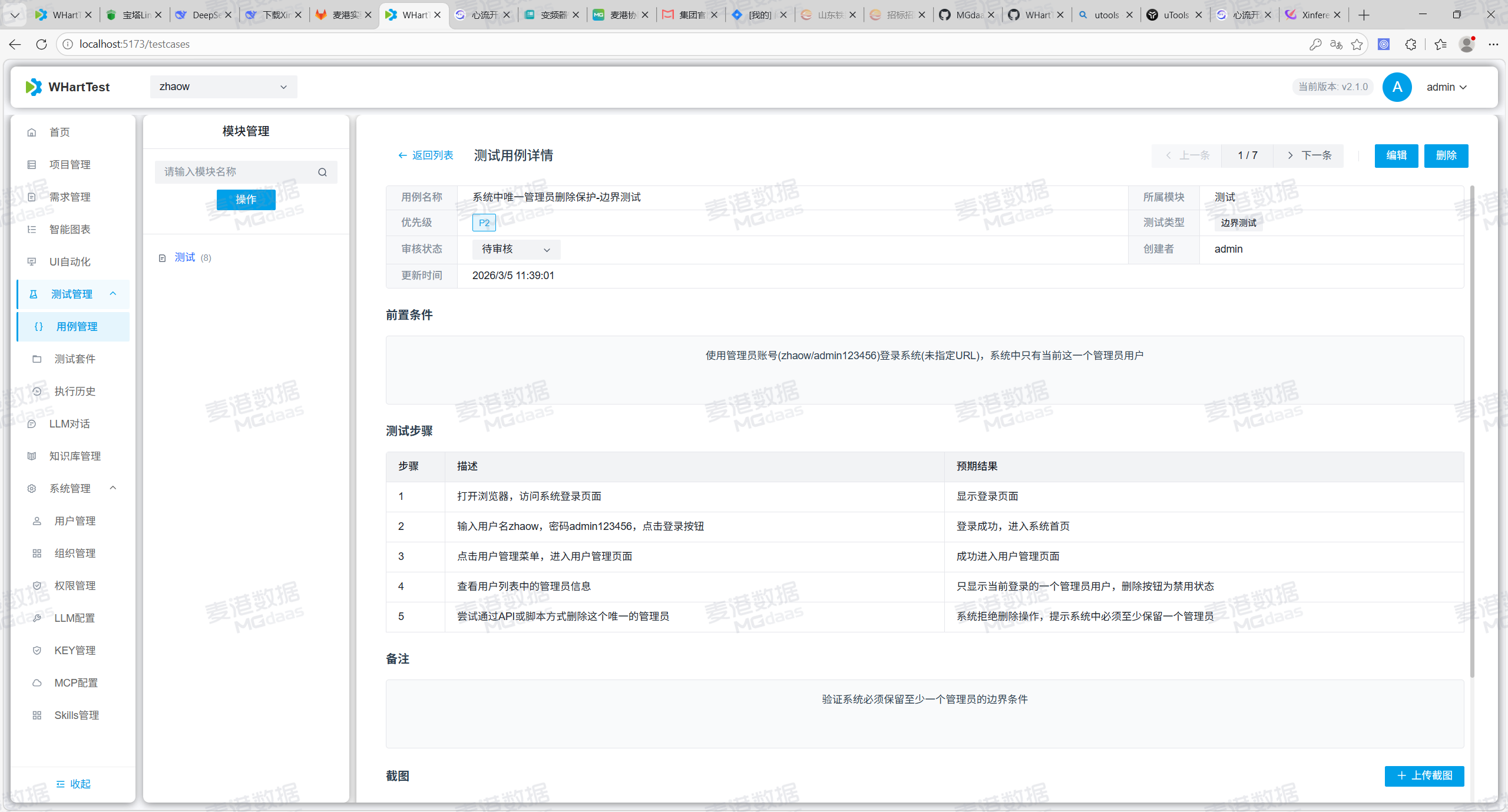Viewport: 1508px width, 812px height.
Task: Select the 测试套件 test suite icon
Action: 37,359
